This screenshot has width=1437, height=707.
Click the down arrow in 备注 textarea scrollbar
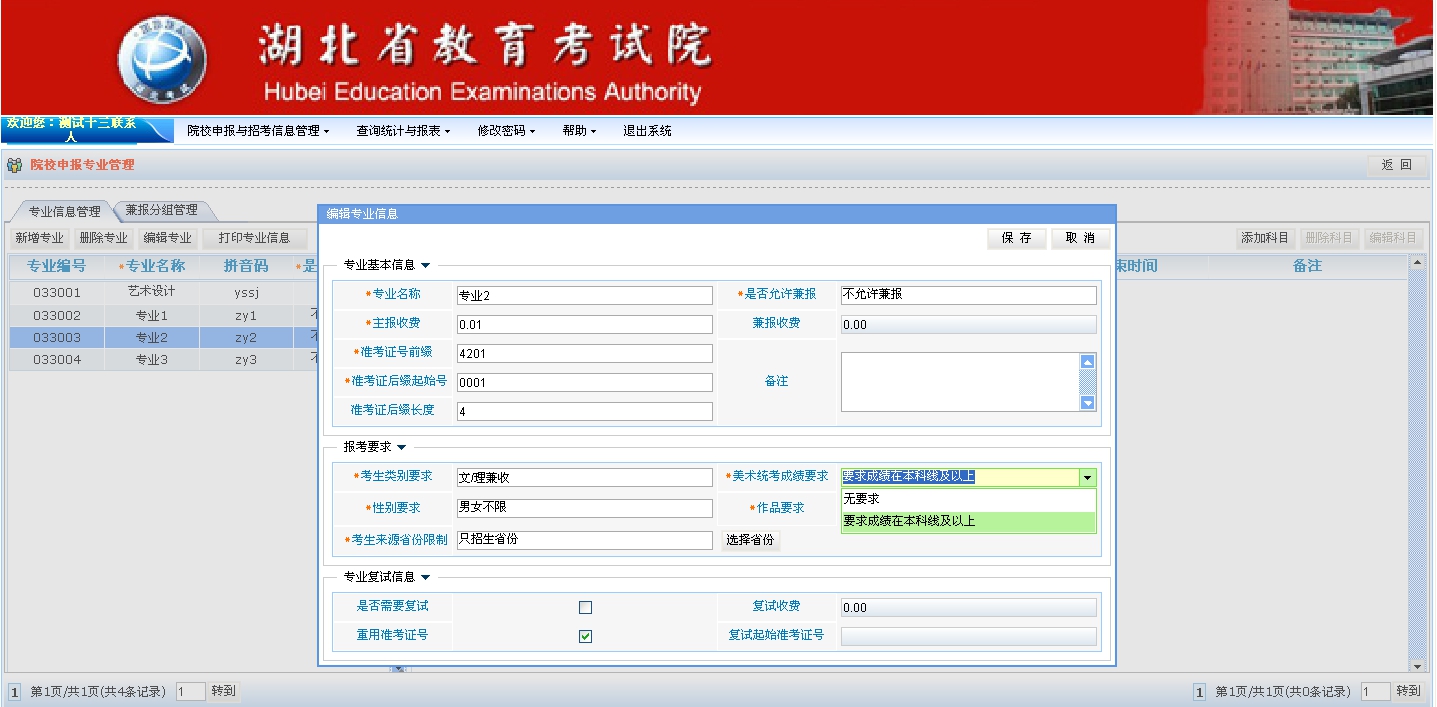click(1088, 402)
